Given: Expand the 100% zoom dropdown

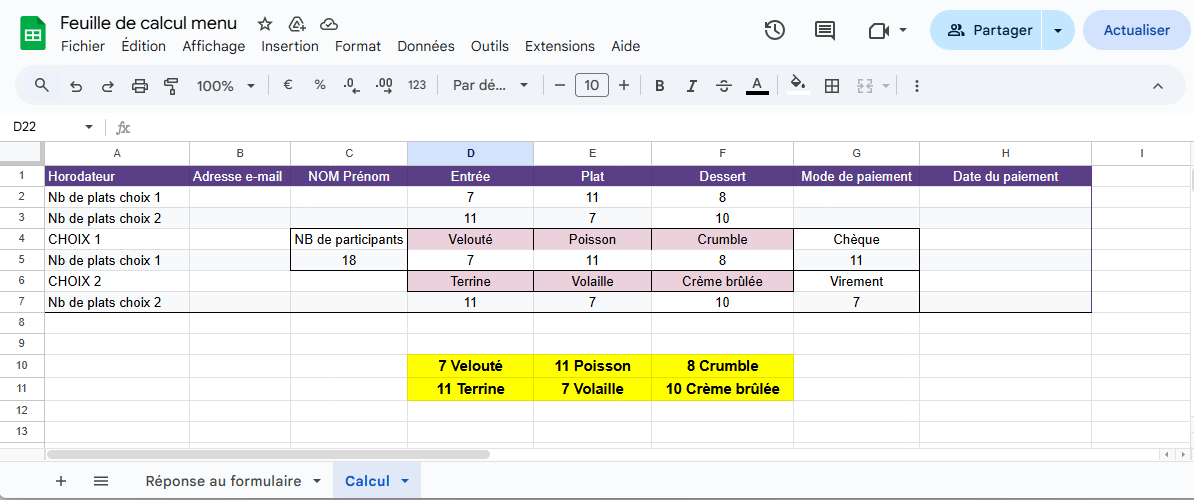Looking at the screenshot, I should tap(226, 86).
